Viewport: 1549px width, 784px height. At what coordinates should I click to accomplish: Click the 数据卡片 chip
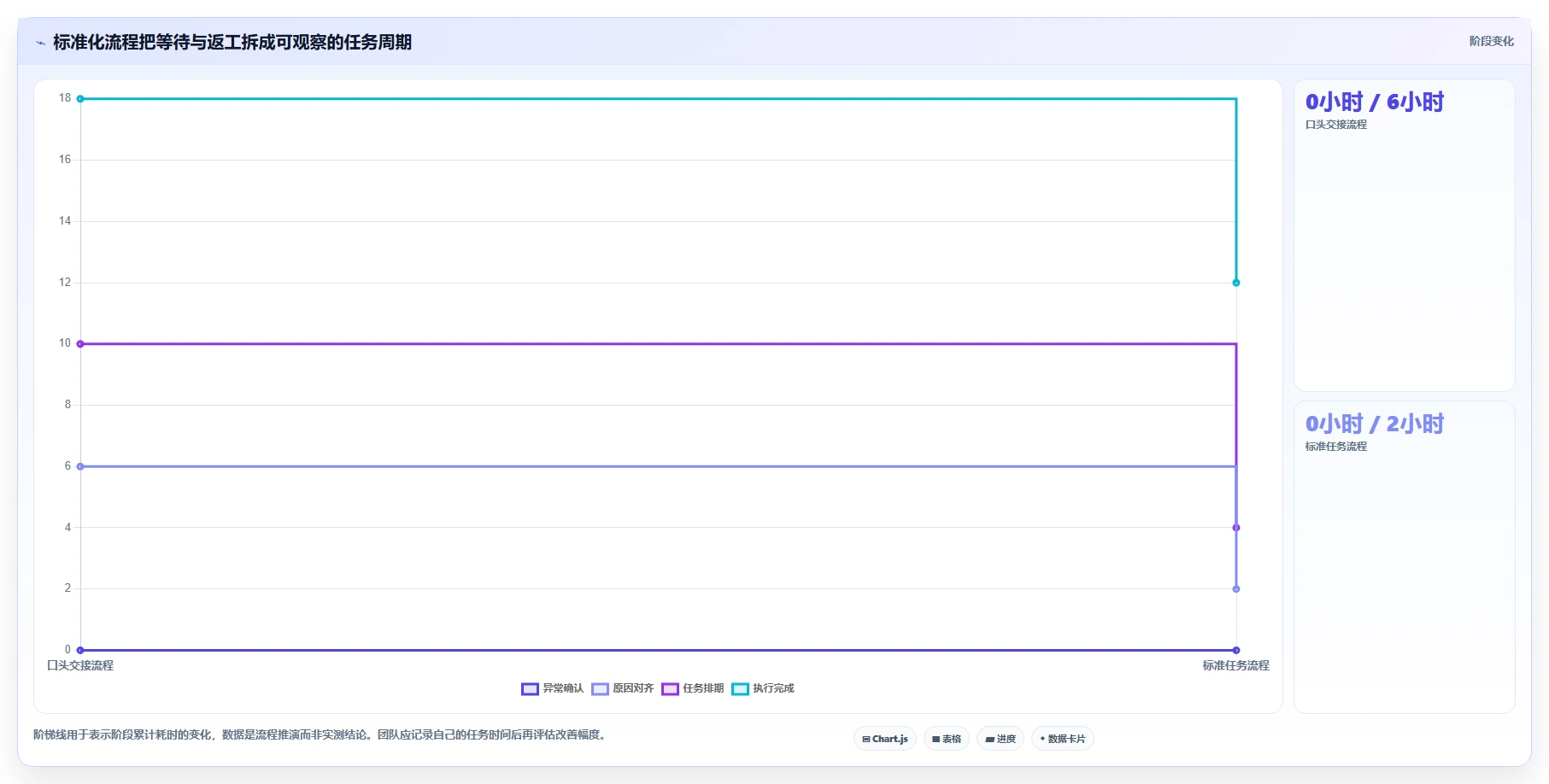pyautogui.click(x=1063, y=739)
